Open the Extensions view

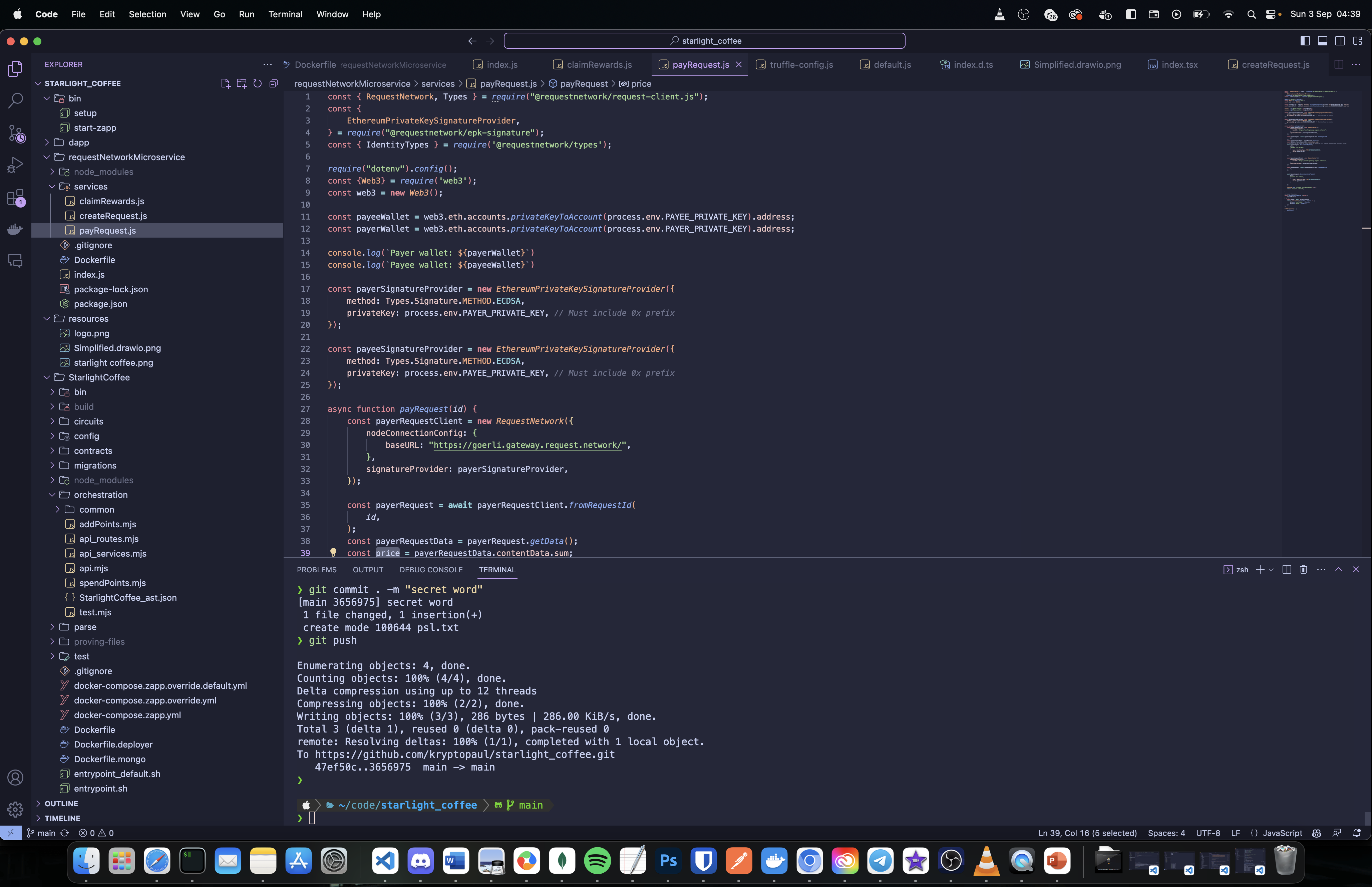pyautogui.click(x=16, y=198)
